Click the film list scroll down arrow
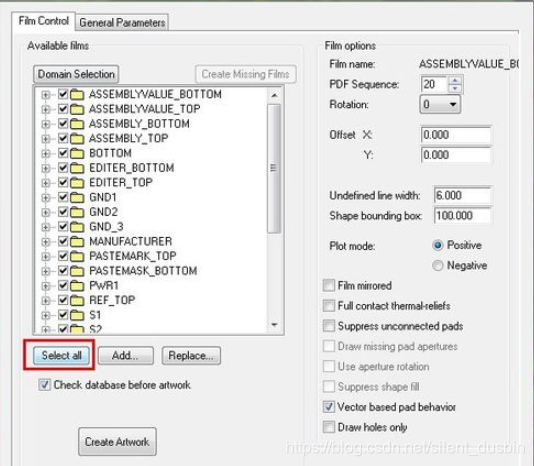 [x=274, y=325]
